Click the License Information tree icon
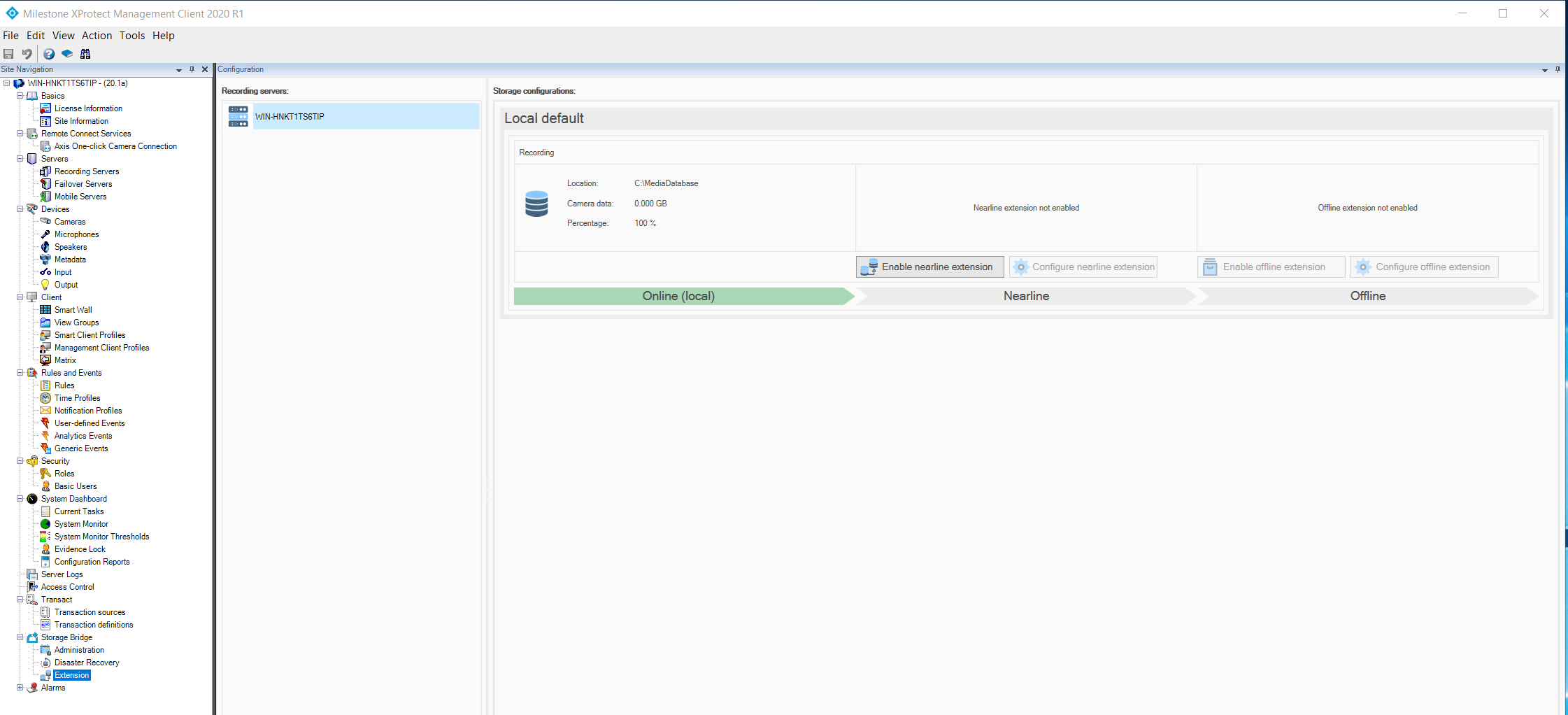This screenshot has width=1568, height=715. 45,108
